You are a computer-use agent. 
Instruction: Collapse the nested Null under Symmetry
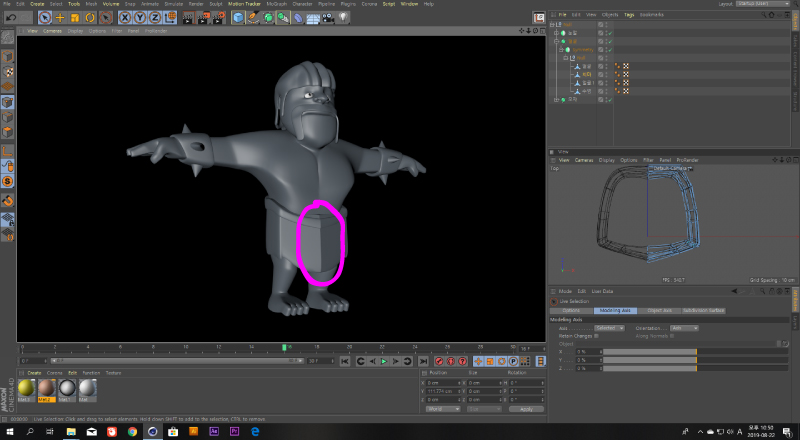pyautogui.click(x=565, y=58)
